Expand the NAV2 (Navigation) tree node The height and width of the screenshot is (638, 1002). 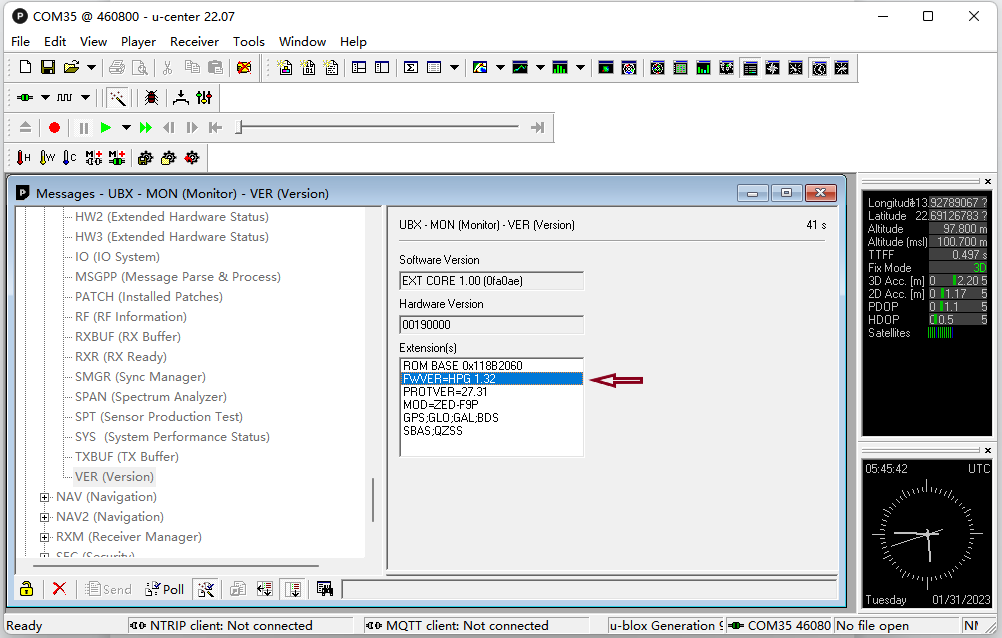[x=44, y=517]
